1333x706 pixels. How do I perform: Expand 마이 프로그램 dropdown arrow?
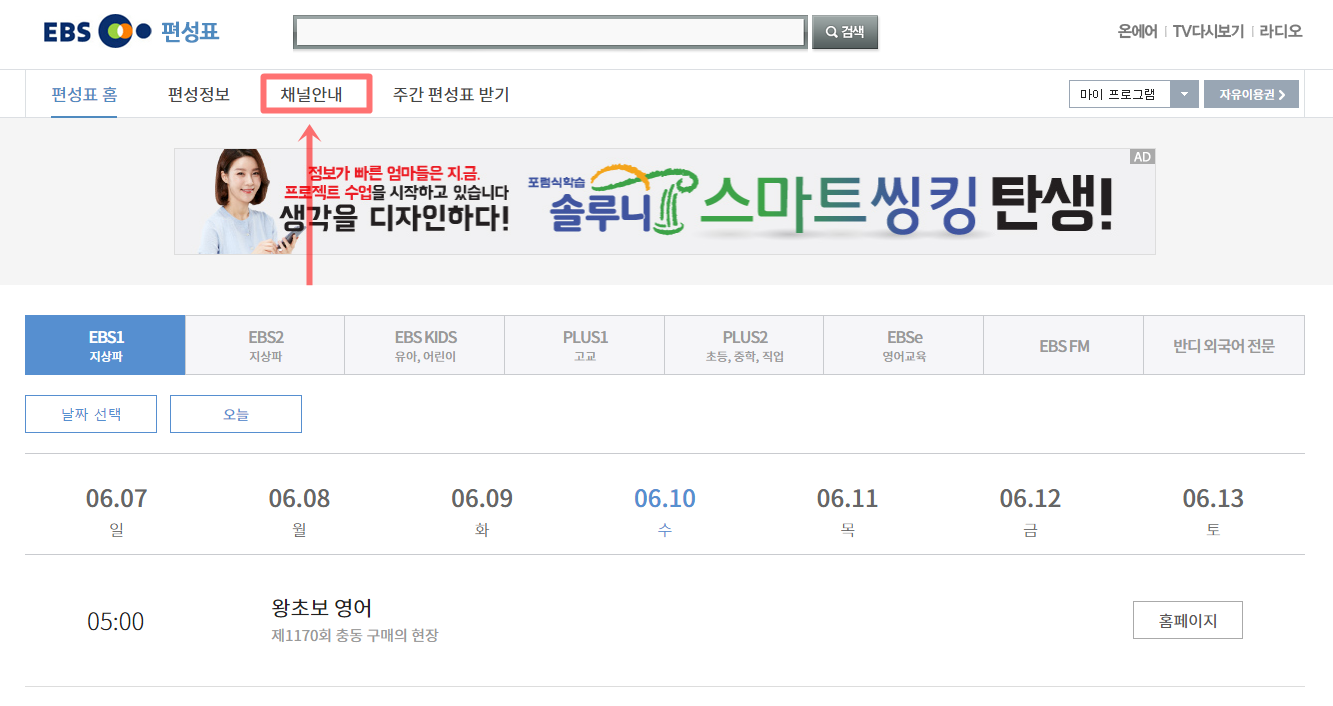1185,94
